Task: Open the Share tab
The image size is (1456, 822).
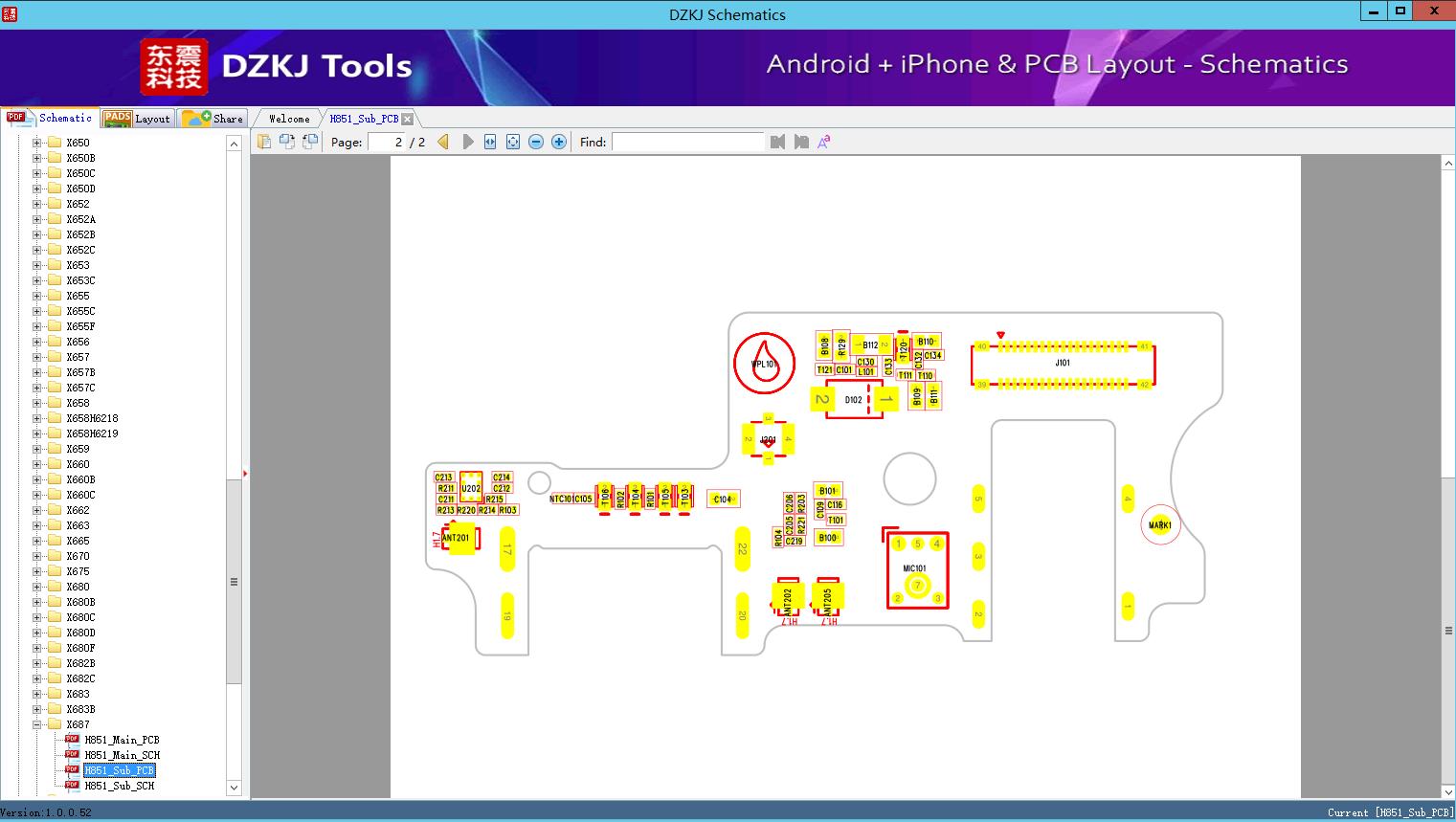Action: pyautogui.click(x=213, y=118)
